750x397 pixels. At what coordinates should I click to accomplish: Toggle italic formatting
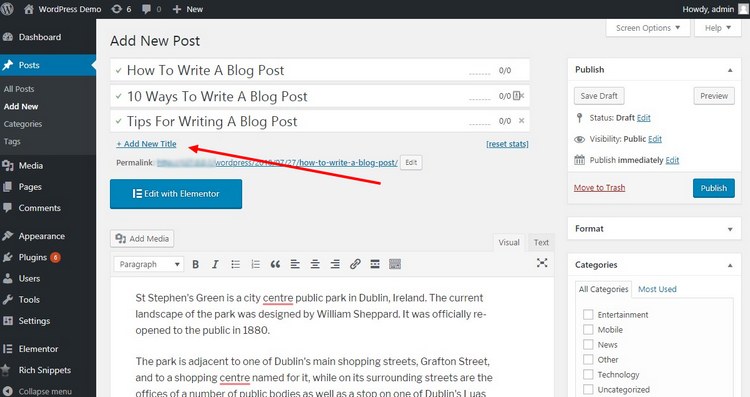click(215, 264)
